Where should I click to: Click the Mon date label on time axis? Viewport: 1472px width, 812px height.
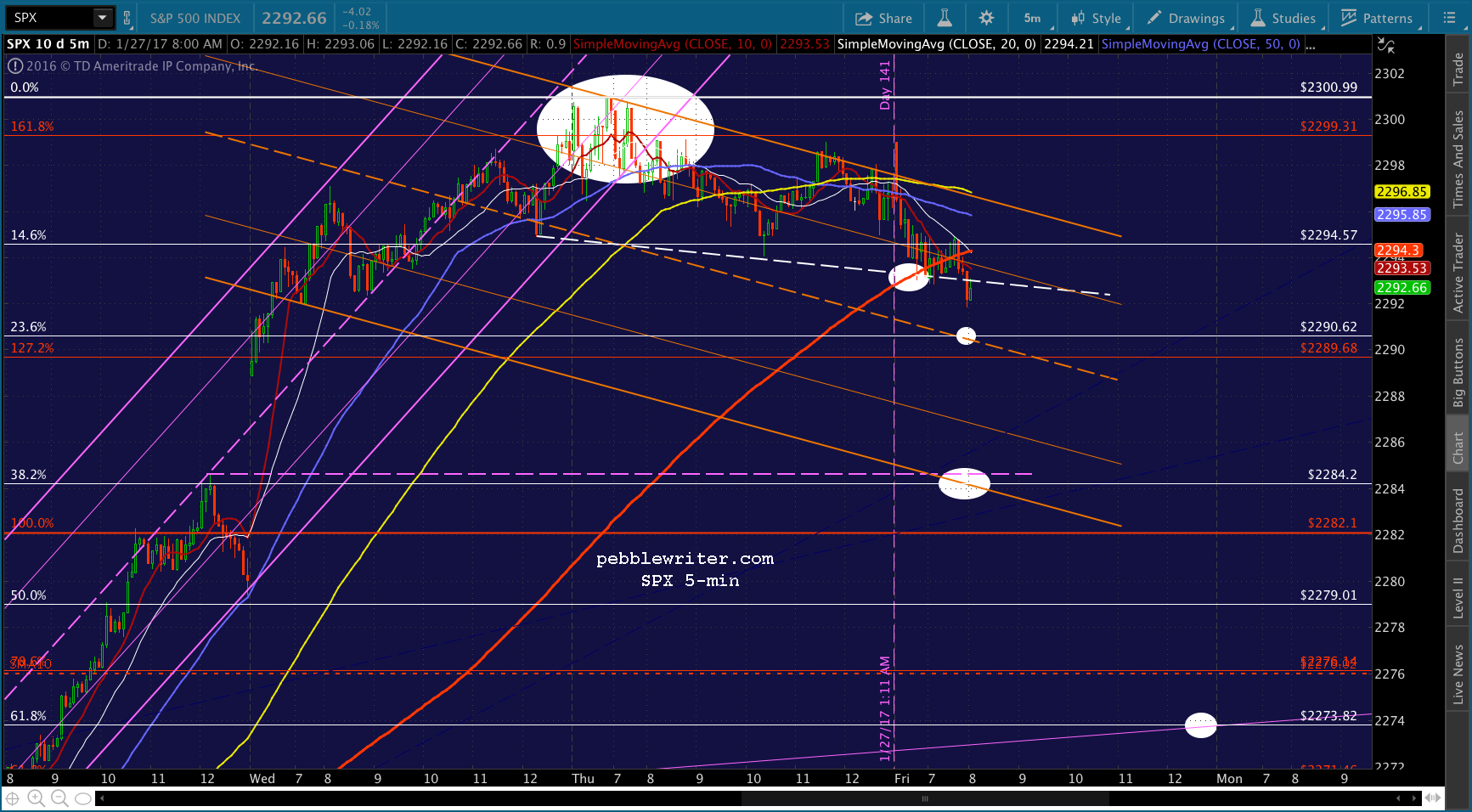pos(1229,779)
